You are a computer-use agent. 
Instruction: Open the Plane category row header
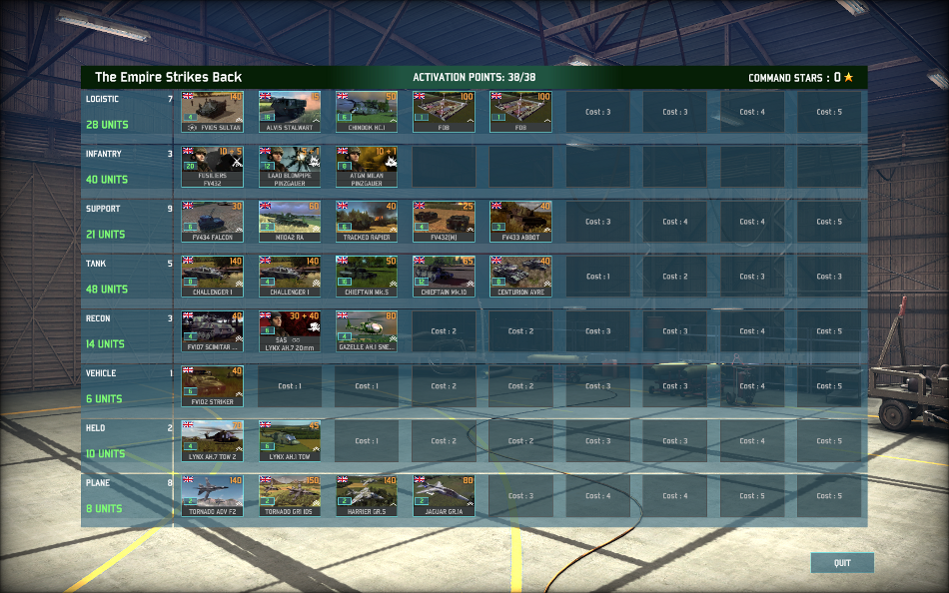tap(128, 496)
